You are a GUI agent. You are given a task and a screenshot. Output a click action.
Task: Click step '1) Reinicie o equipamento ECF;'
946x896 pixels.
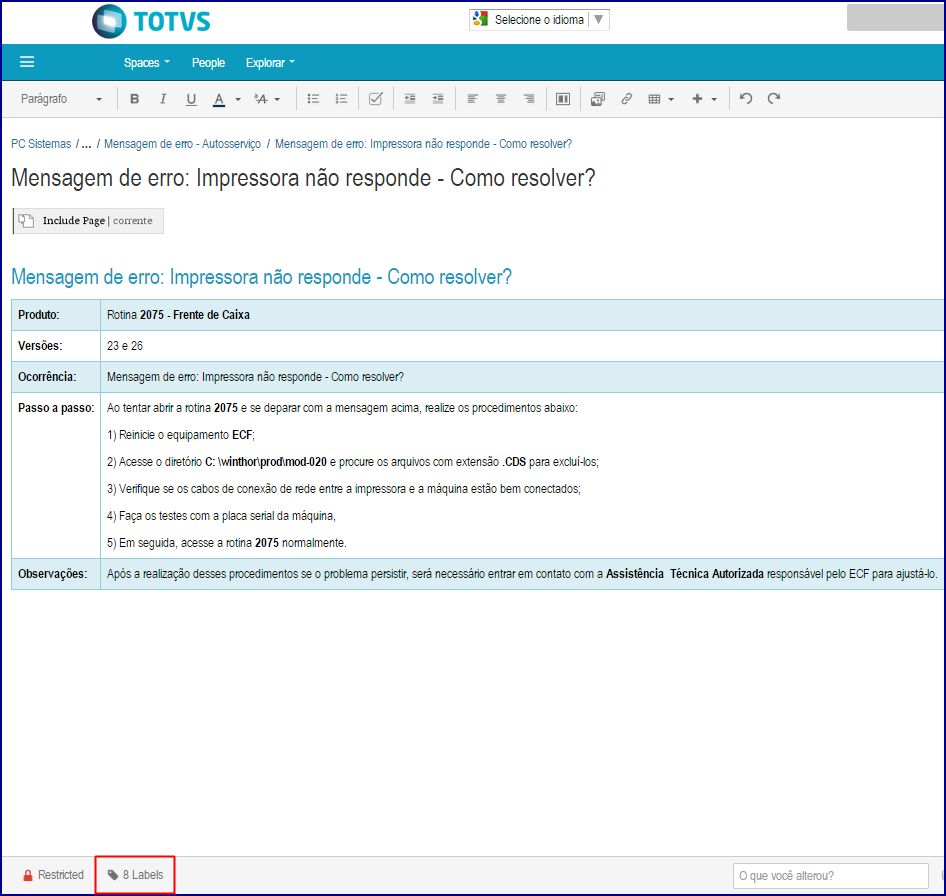pos(181,435)
